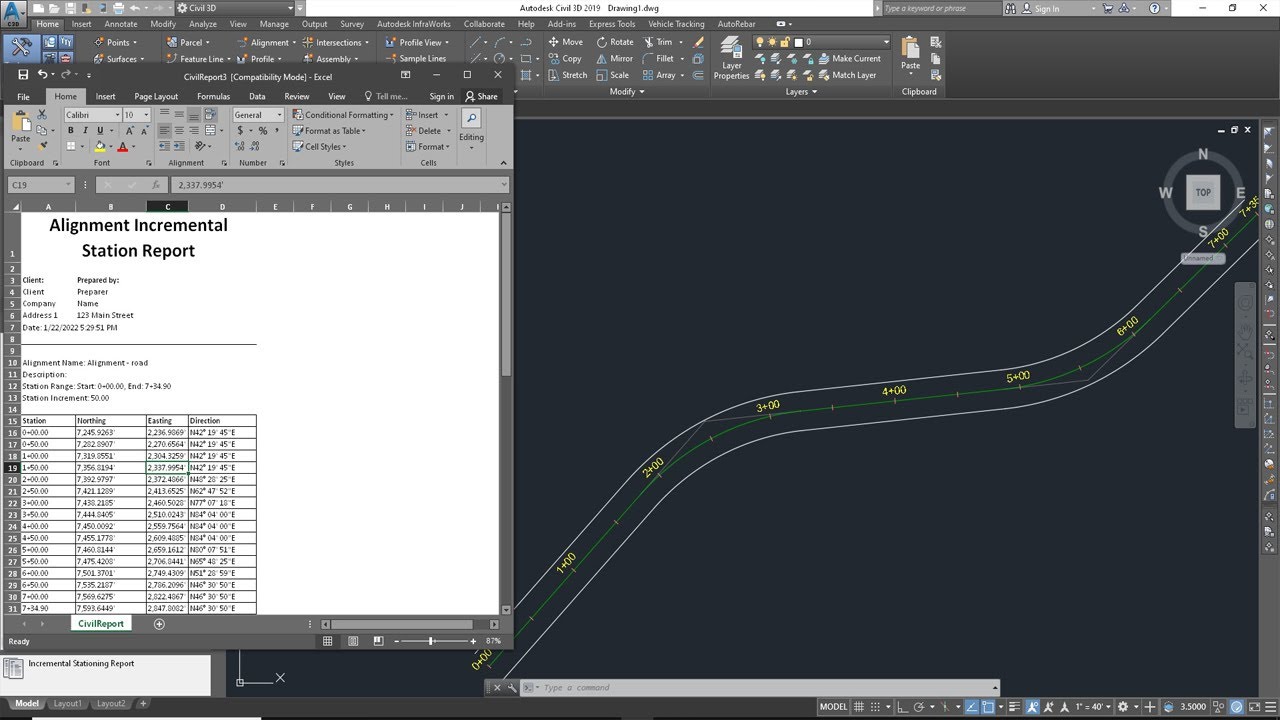Select the Mirror tool
Viewport: 1280px width, 720px height.
[x=614, y=59]
